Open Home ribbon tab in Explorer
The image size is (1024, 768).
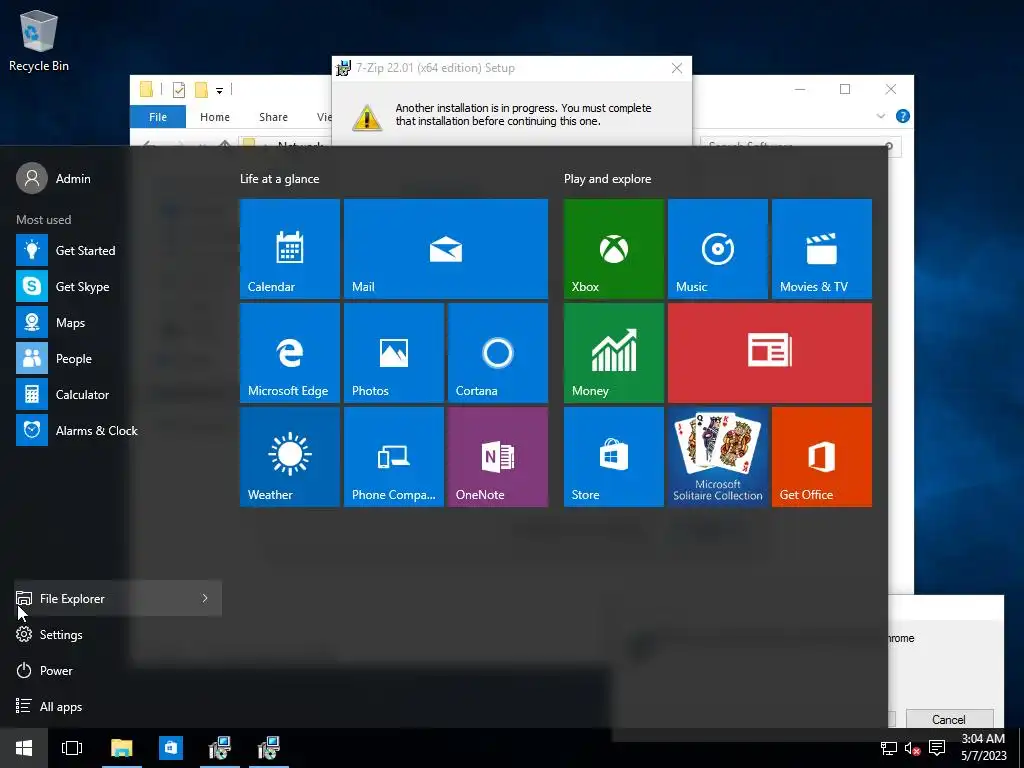pos(215,117)
